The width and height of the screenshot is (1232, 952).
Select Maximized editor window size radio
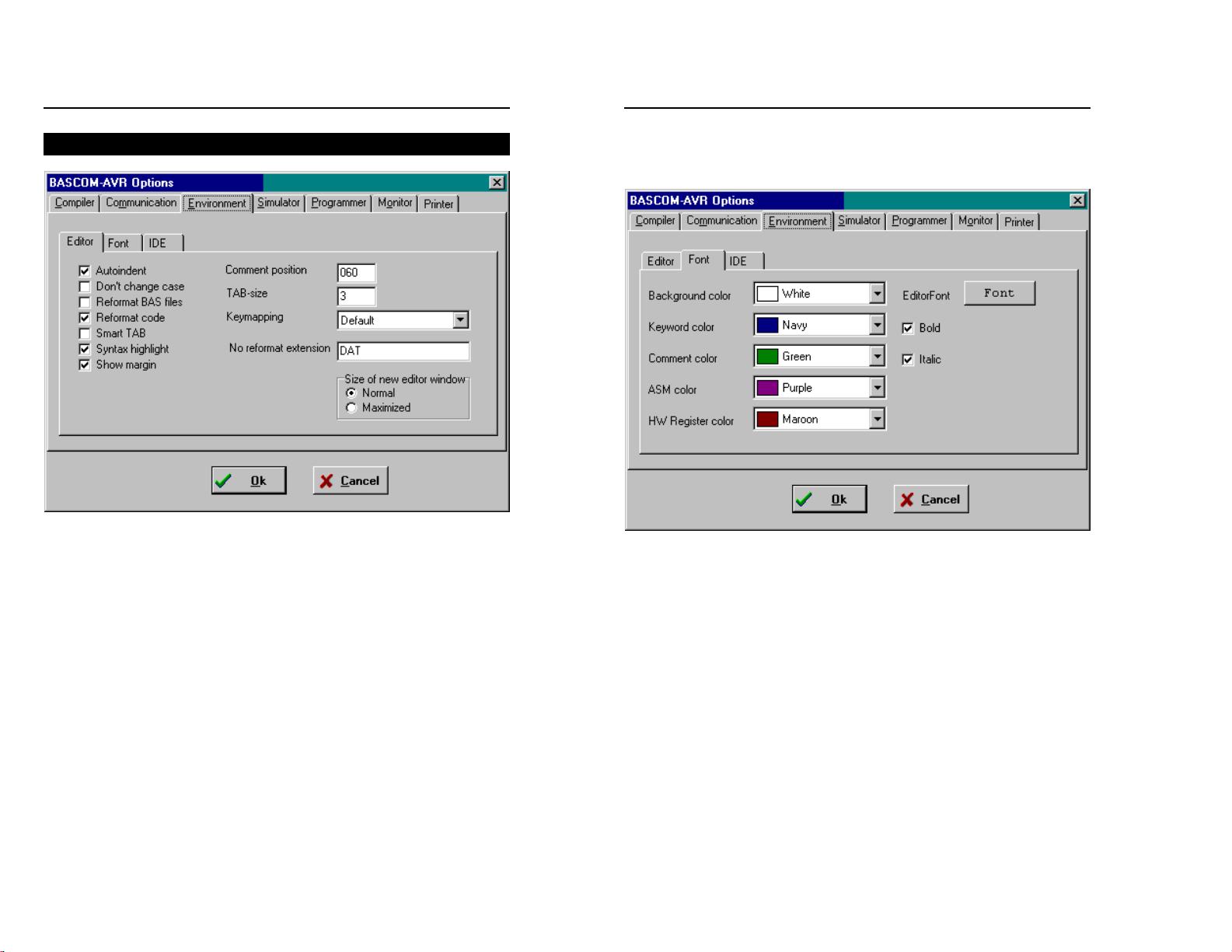tap(351, 408)
